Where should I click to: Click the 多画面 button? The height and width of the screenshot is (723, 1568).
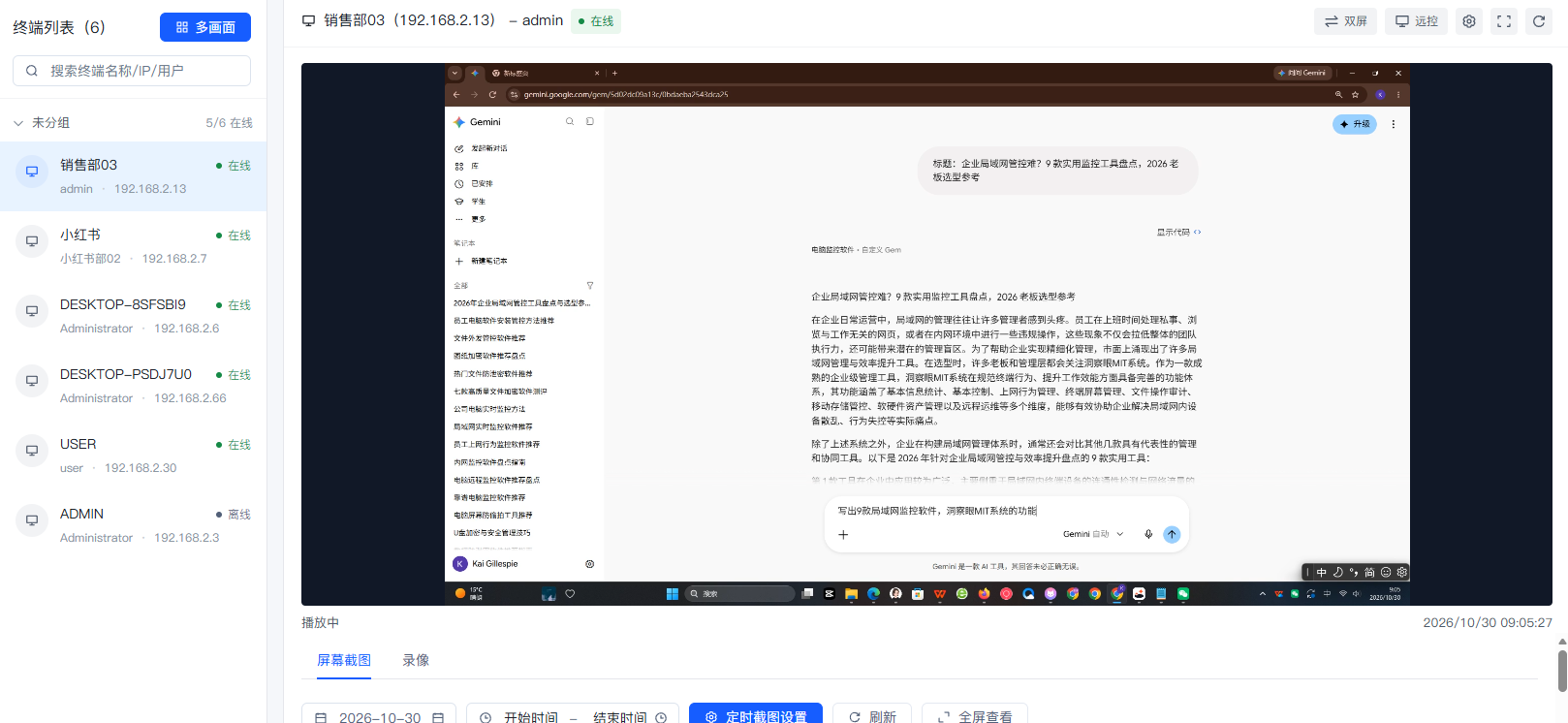205,27
